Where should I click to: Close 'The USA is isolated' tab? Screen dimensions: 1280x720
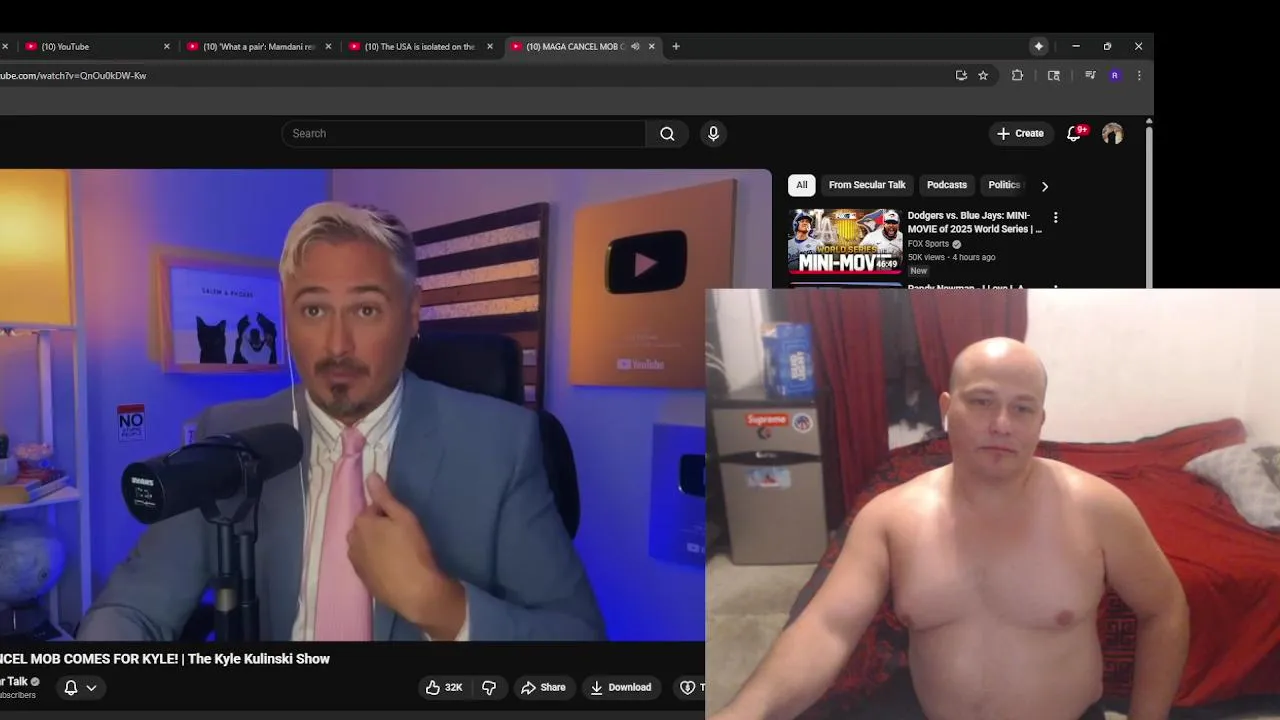pyautogui.click(x=490, y=46)
